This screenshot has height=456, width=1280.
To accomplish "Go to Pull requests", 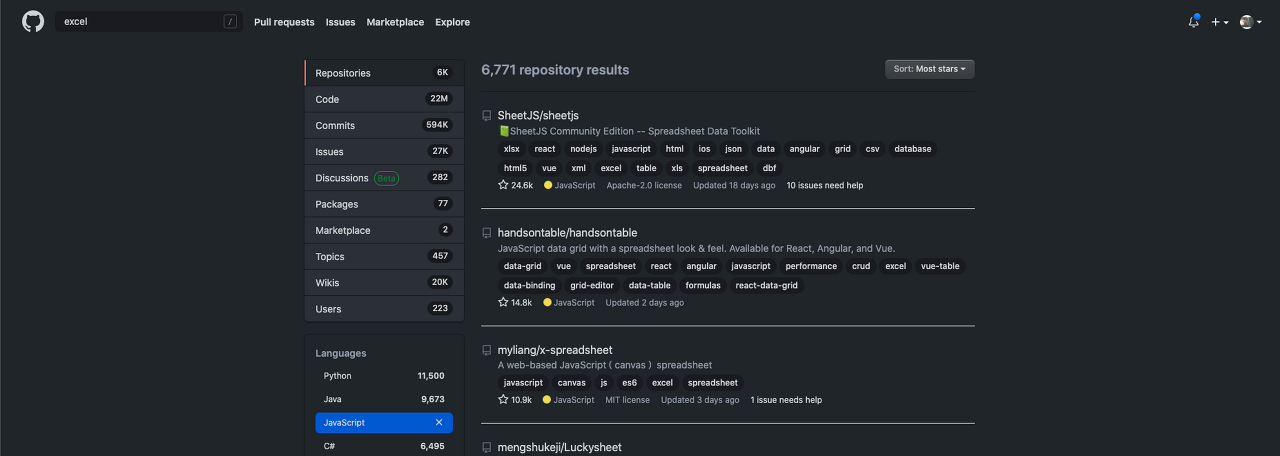I will tap(284, 22).
